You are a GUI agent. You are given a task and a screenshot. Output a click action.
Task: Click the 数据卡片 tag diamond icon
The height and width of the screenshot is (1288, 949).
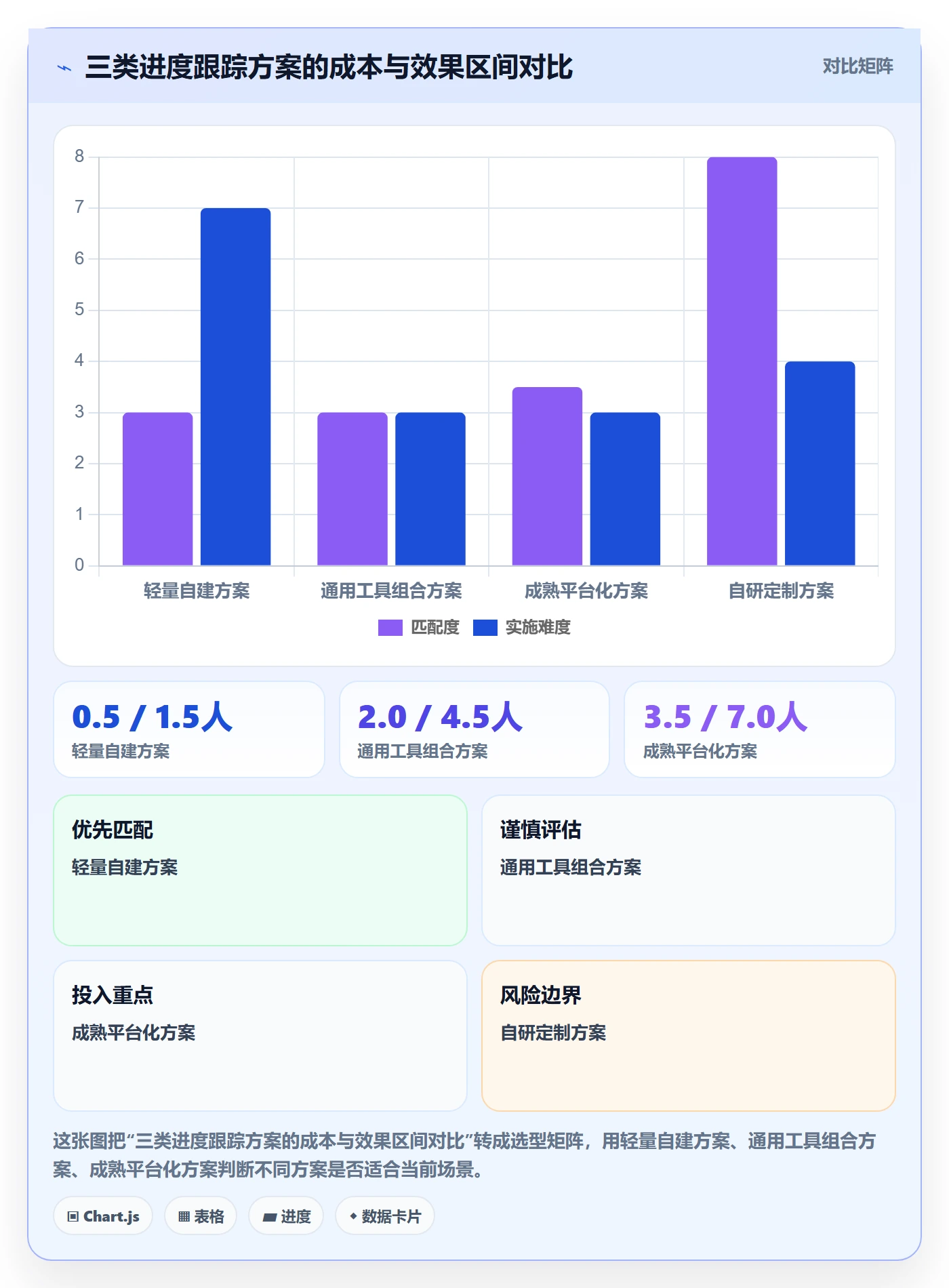click(x=353, y=1217)
